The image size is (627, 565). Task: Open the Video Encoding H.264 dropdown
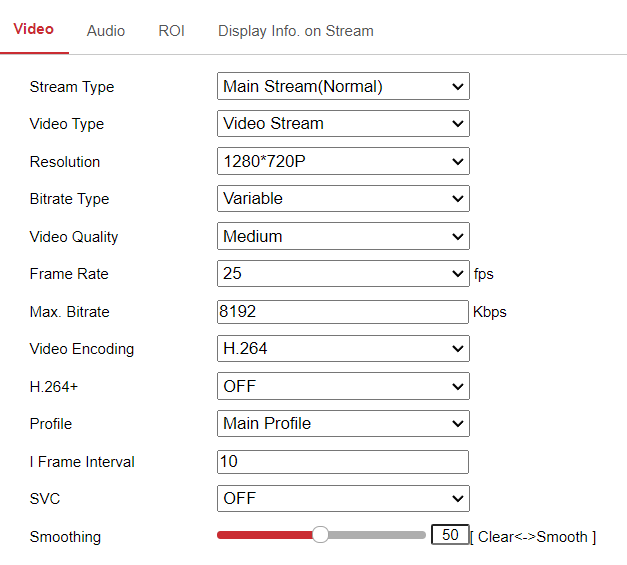pyautogui.click(x=343, y=349)
